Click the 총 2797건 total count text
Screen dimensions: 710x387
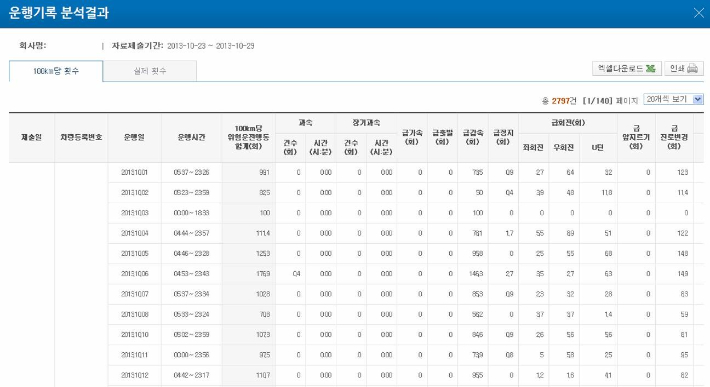coord(559,100)
